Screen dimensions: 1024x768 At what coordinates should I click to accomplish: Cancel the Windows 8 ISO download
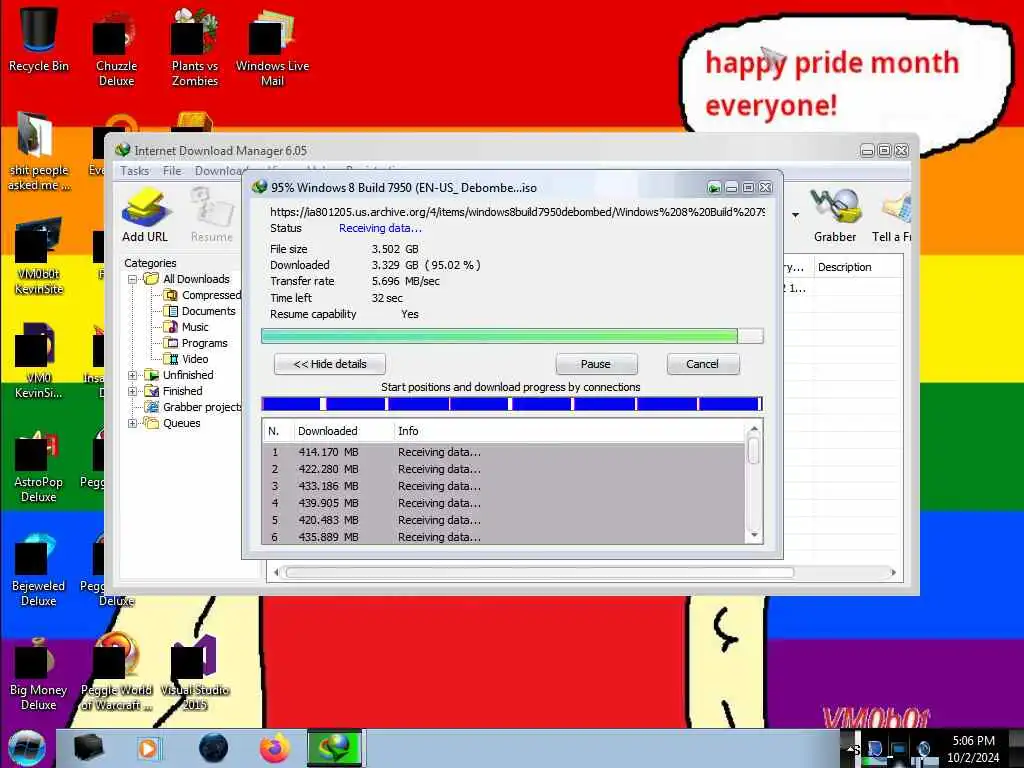pyautogui.click(x=703, y=364)
